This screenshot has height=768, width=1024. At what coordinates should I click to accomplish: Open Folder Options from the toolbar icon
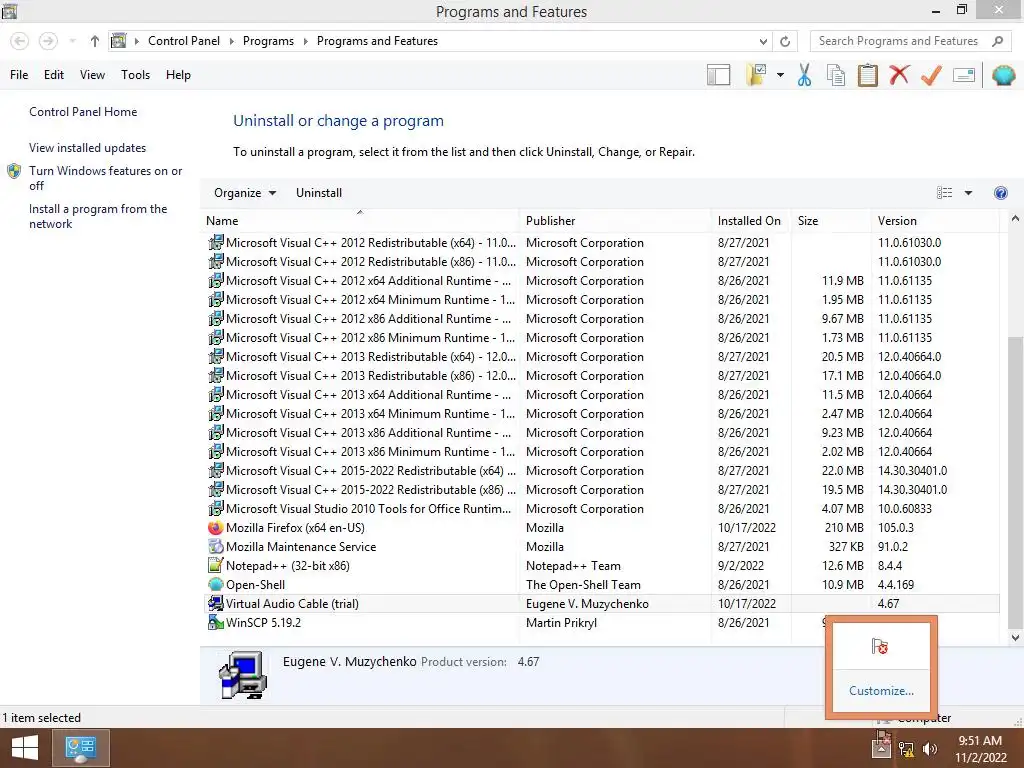pyautogui.click(x=756, y=75)
